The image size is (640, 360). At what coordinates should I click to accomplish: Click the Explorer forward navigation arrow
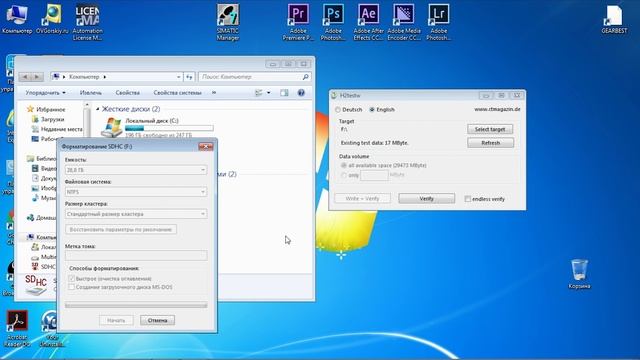pyautogui.click(x=37, y=77)
